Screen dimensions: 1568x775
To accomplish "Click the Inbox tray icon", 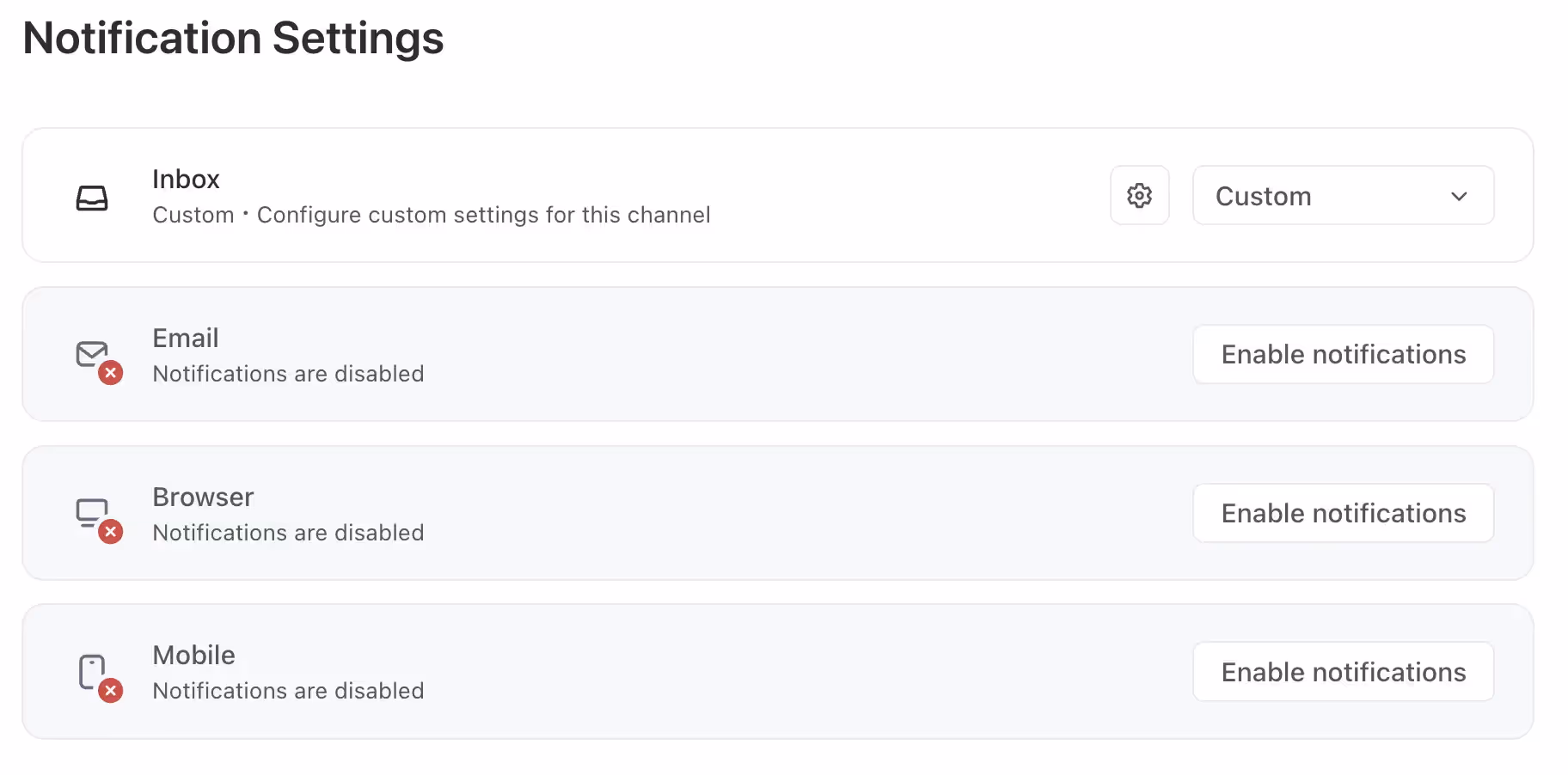I will pos(94,196).
